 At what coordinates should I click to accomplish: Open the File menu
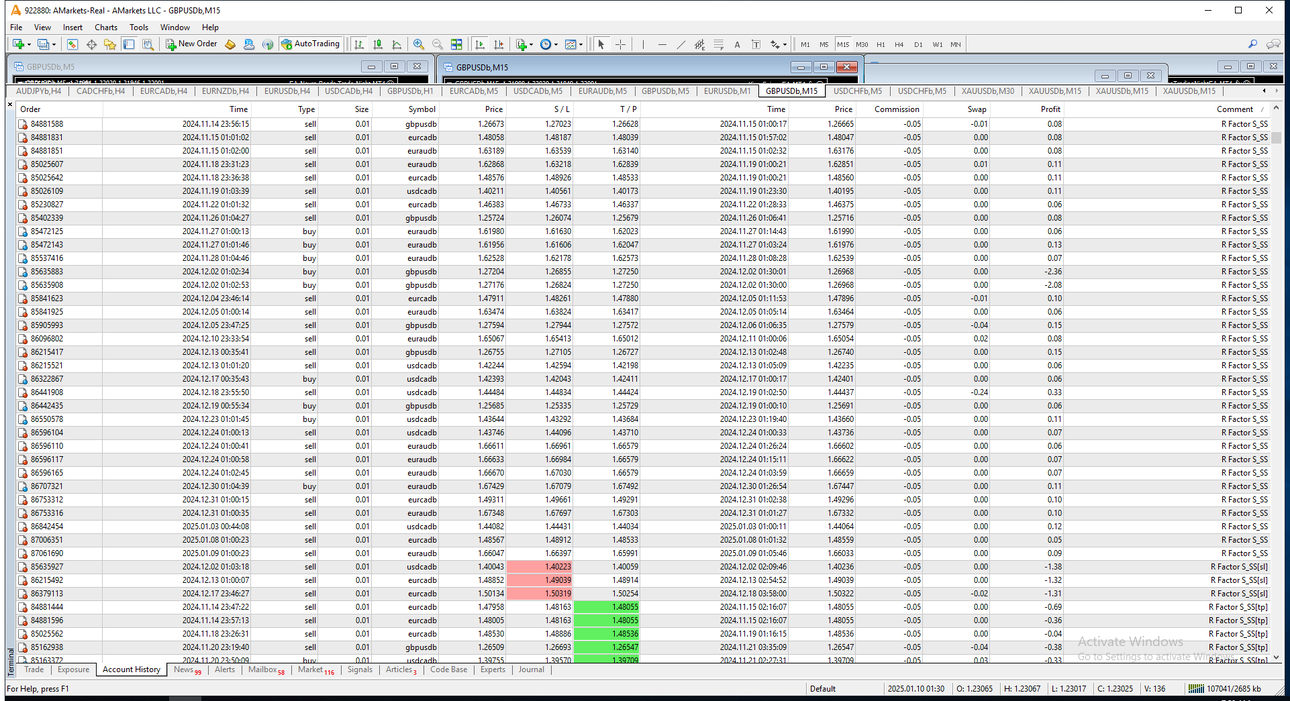(x=16, y=27)
